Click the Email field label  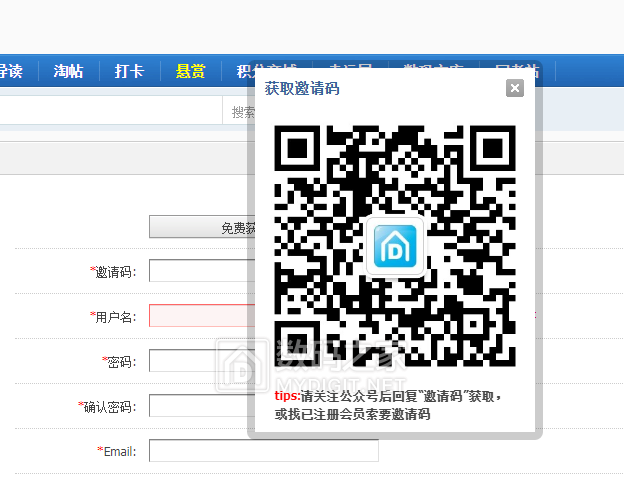118,452
